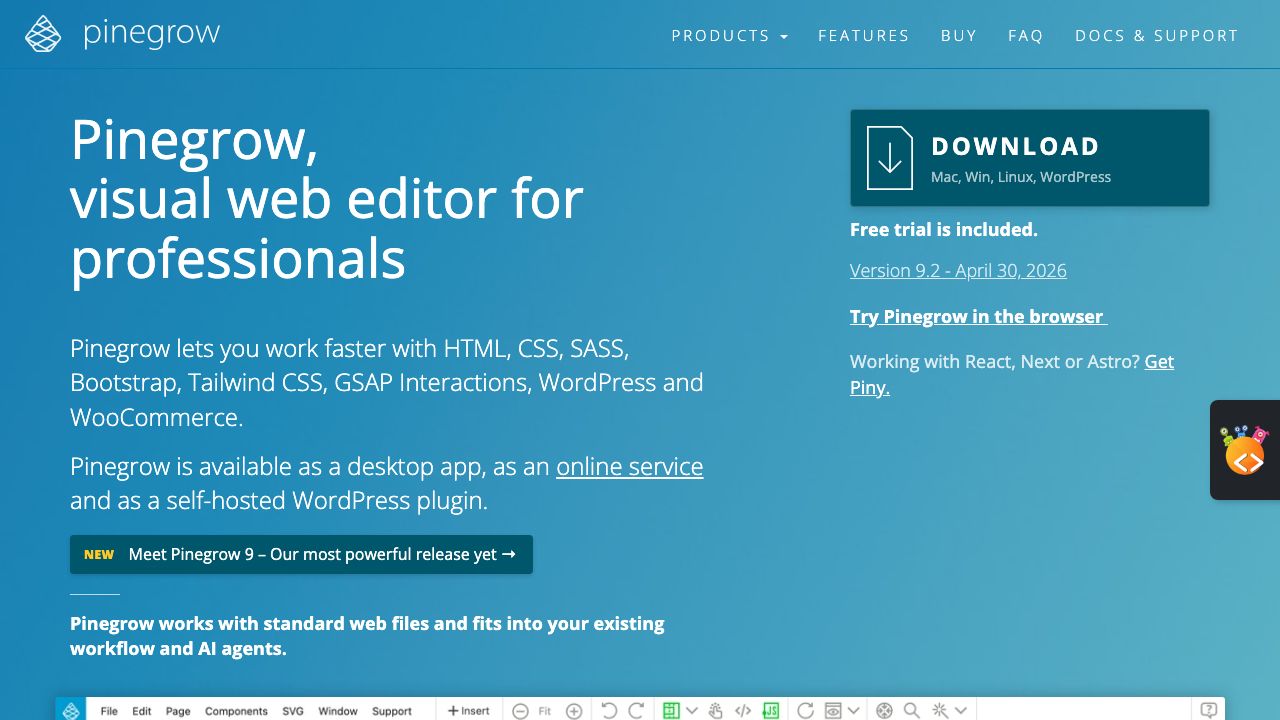This screenshot has height=720, width=1280.
Task: Expand the dropdown beside the green layout icon
Action: pyautogui.click(x=691, y=711)
